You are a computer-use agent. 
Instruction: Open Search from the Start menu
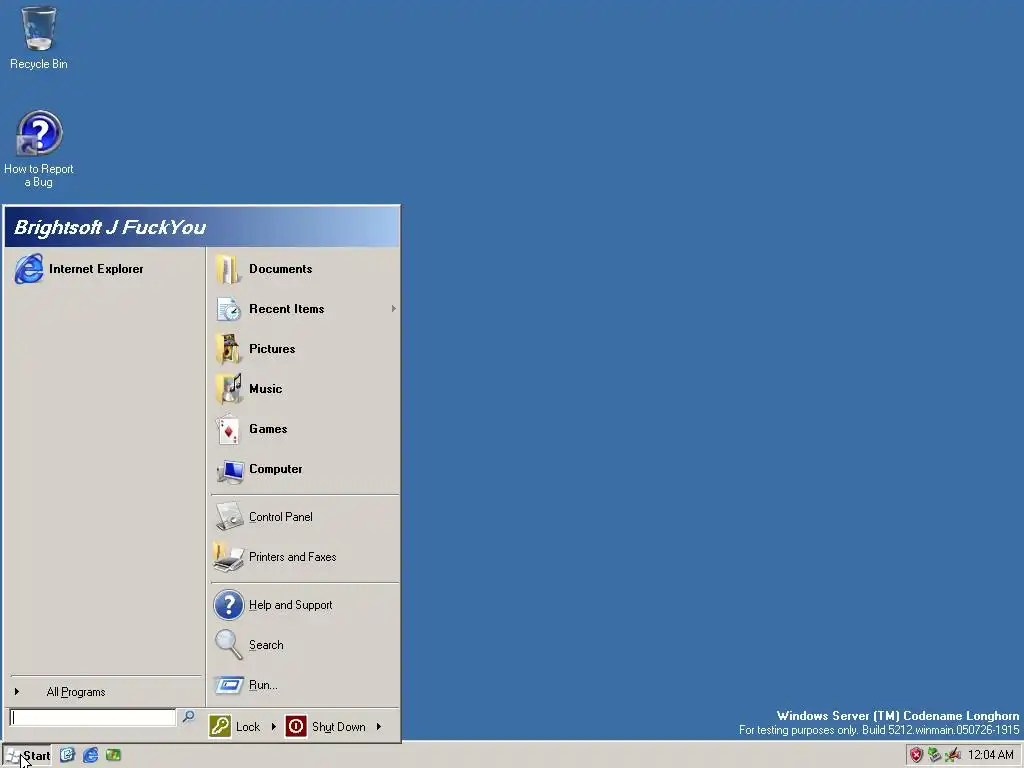pos(304,645)
